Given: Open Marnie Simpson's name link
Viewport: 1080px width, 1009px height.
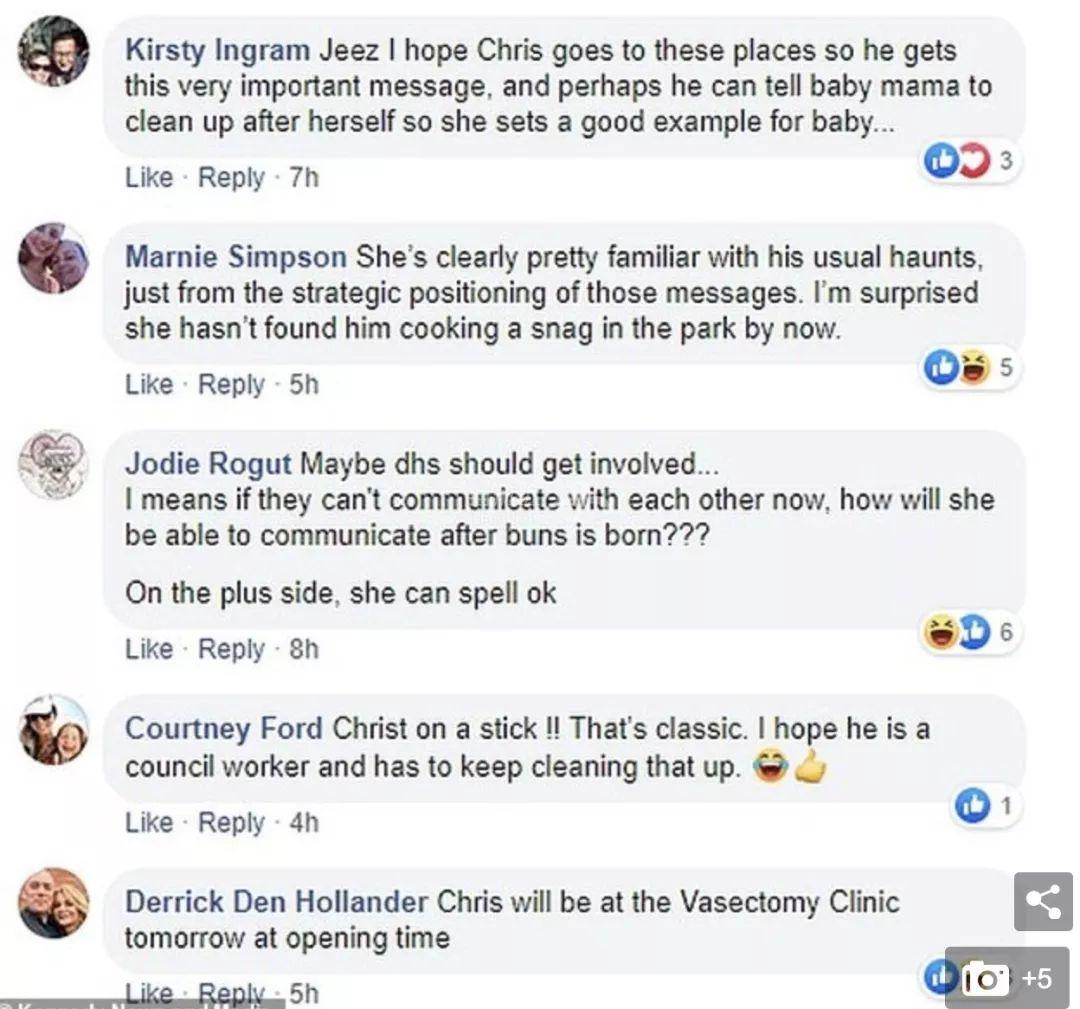Looking at the screenshot, I should click(236, 257).
